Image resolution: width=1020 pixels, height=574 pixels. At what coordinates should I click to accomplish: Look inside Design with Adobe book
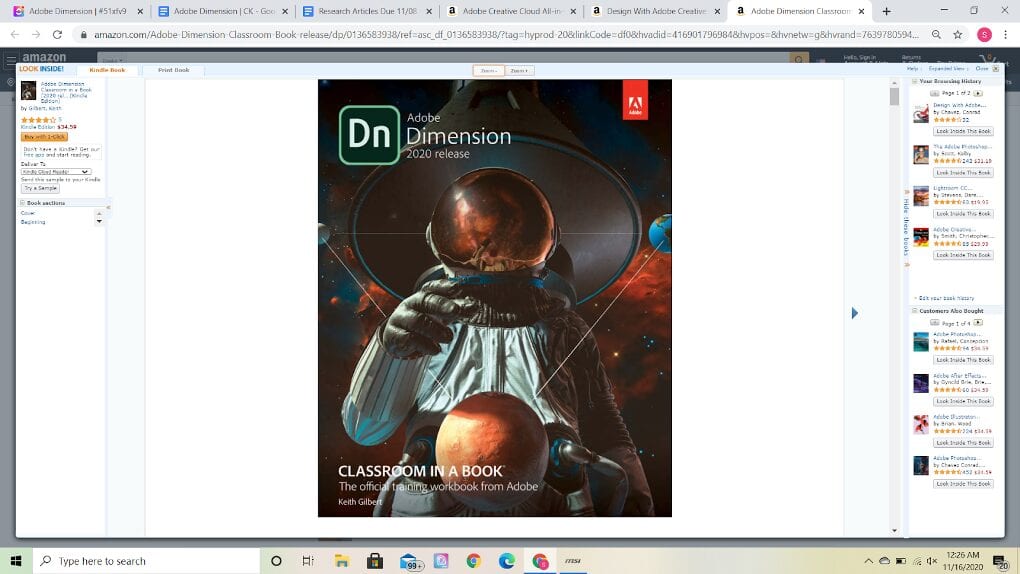(x=963, y=131)
